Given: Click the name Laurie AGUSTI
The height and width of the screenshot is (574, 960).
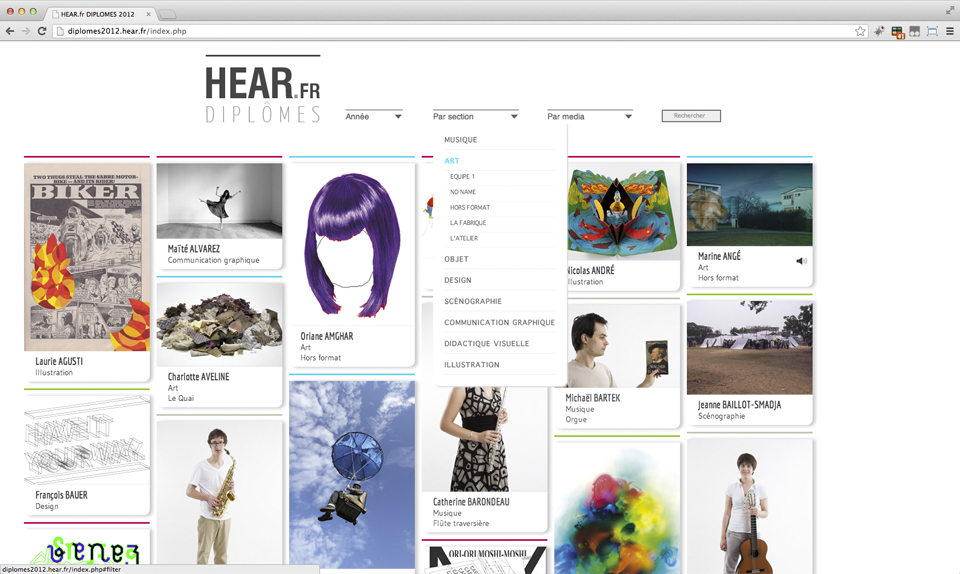Looking at the screenshot, I should click(59, 362).
